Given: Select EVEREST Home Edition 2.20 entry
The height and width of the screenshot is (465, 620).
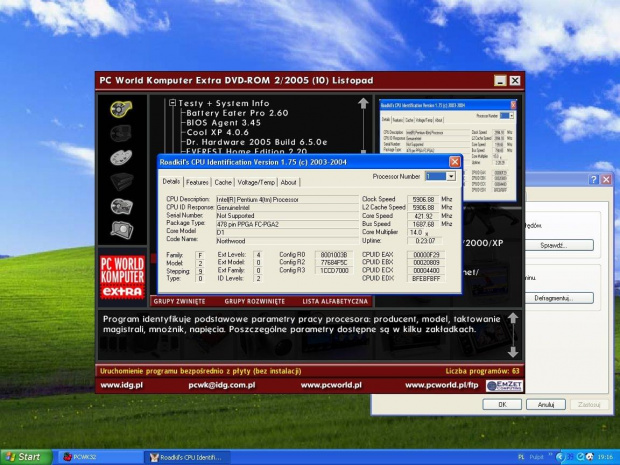Looking at the screenshot, I should [246, 151].
